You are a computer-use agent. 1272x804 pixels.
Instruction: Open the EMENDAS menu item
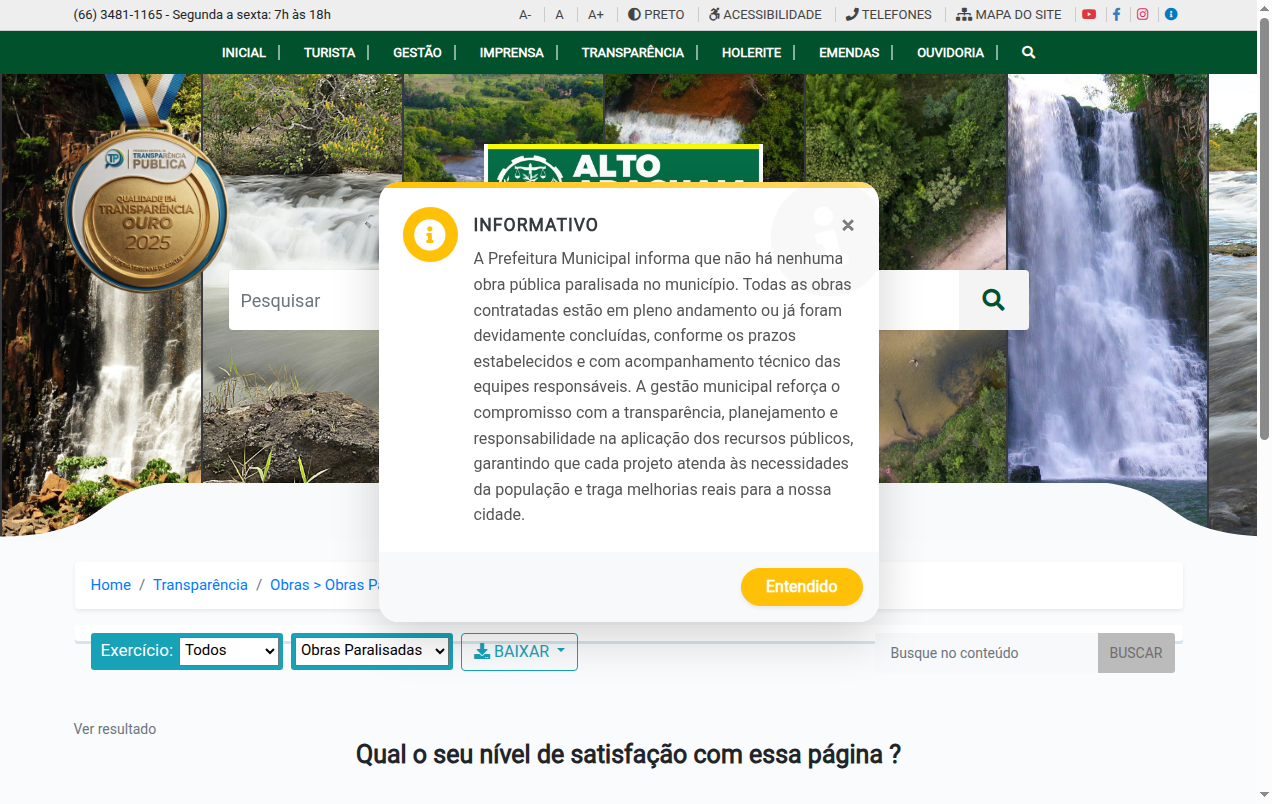[x=849, y=52]
